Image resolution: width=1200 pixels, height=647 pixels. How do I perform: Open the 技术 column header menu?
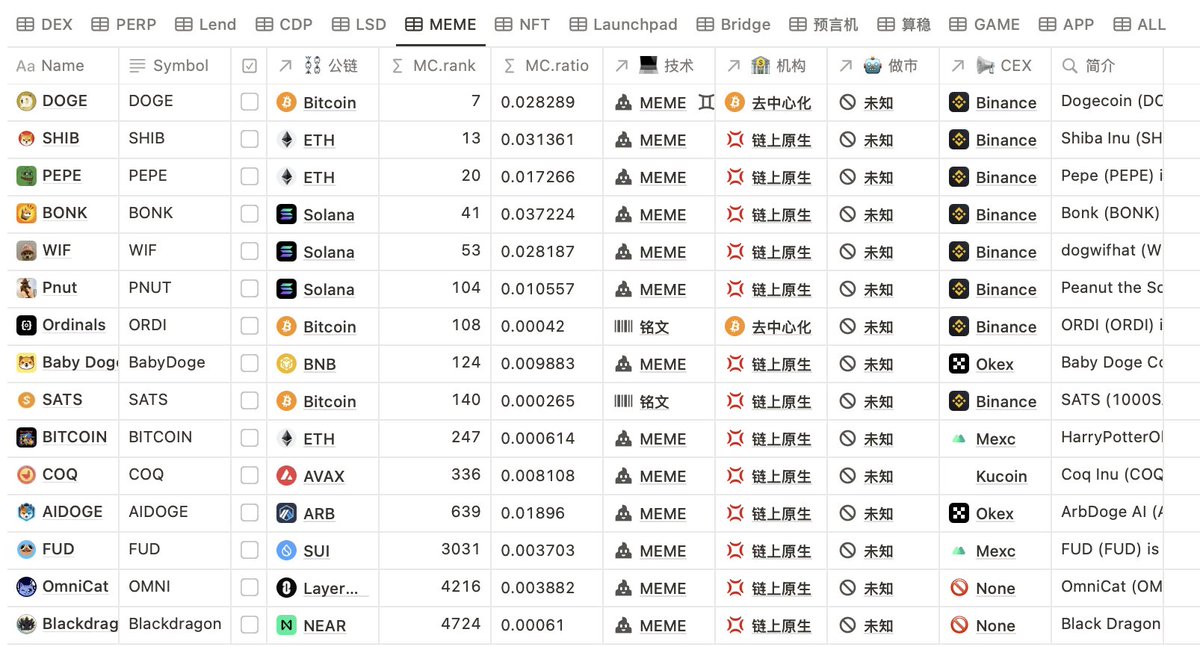[659, 66]
